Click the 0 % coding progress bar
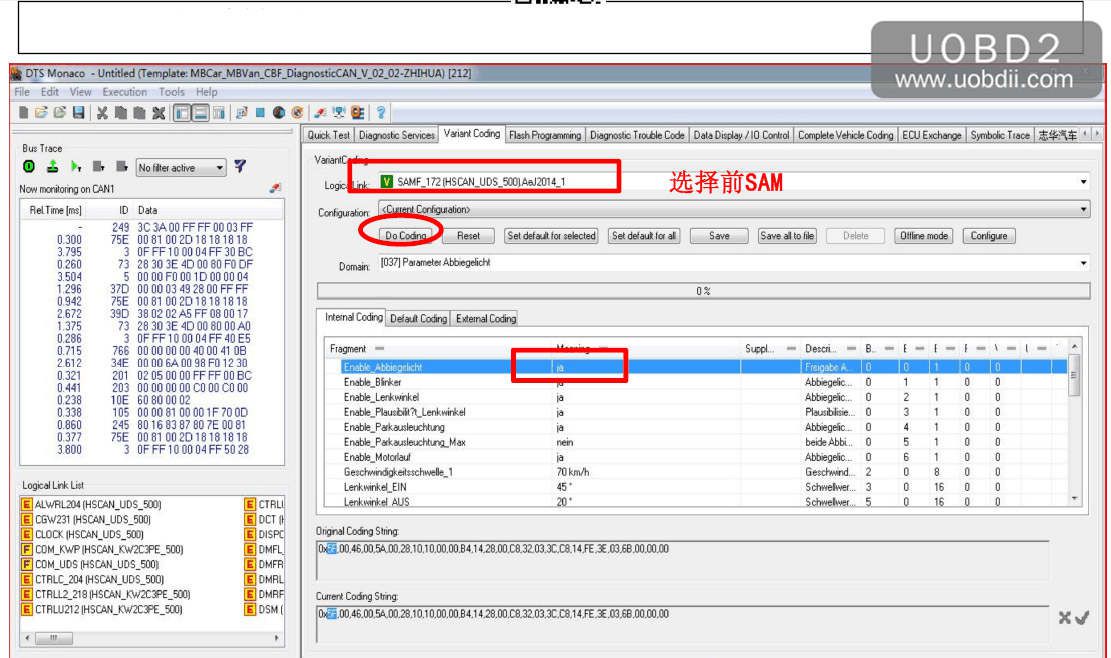Image resolution: width=1111 pixels, height=658 pixels. coord(703,291)
